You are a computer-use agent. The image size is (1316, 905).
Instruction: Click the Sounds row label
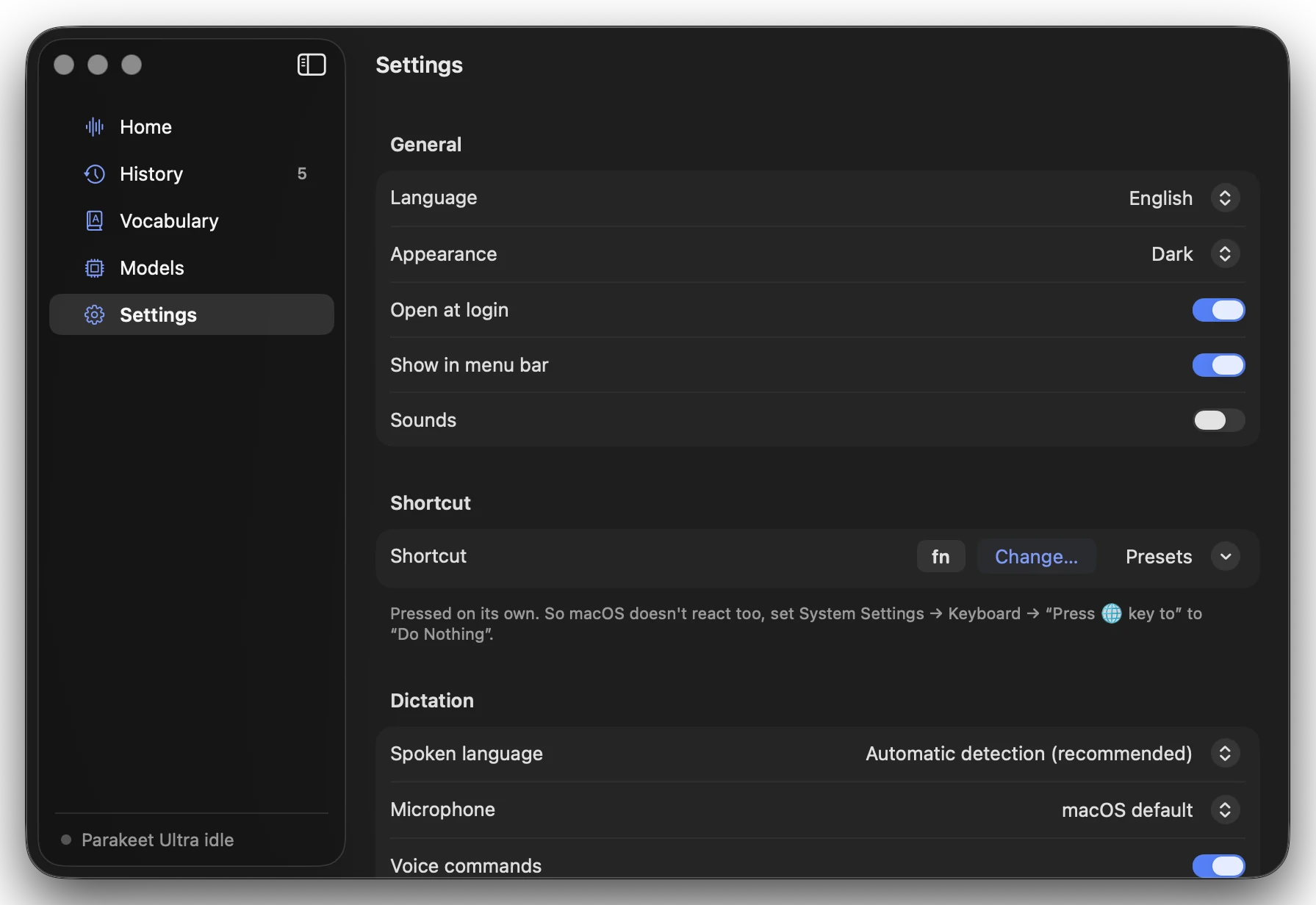[x=423, y=420]
